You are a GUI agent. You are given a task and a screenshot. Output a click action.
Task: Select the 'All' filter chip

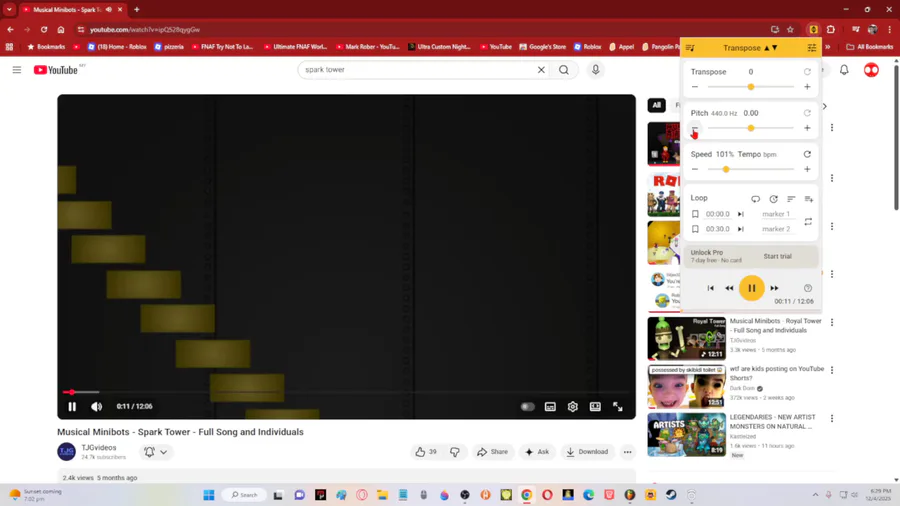point(656,105)
